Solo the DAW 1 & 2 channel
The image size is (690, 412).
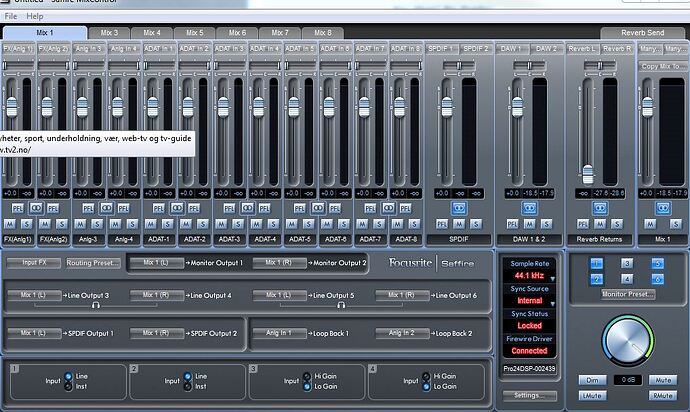tap(547, 224)
